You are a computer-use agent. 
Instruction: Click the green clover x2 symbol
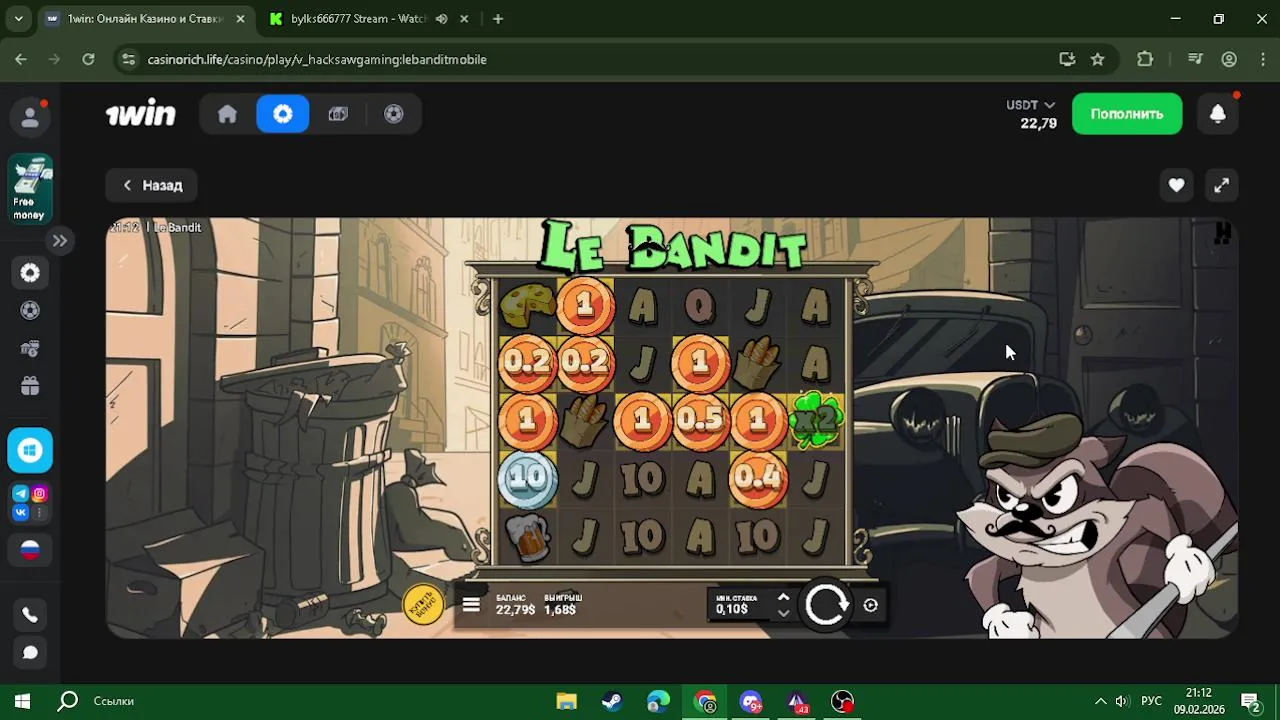click(x=816, y=421)
